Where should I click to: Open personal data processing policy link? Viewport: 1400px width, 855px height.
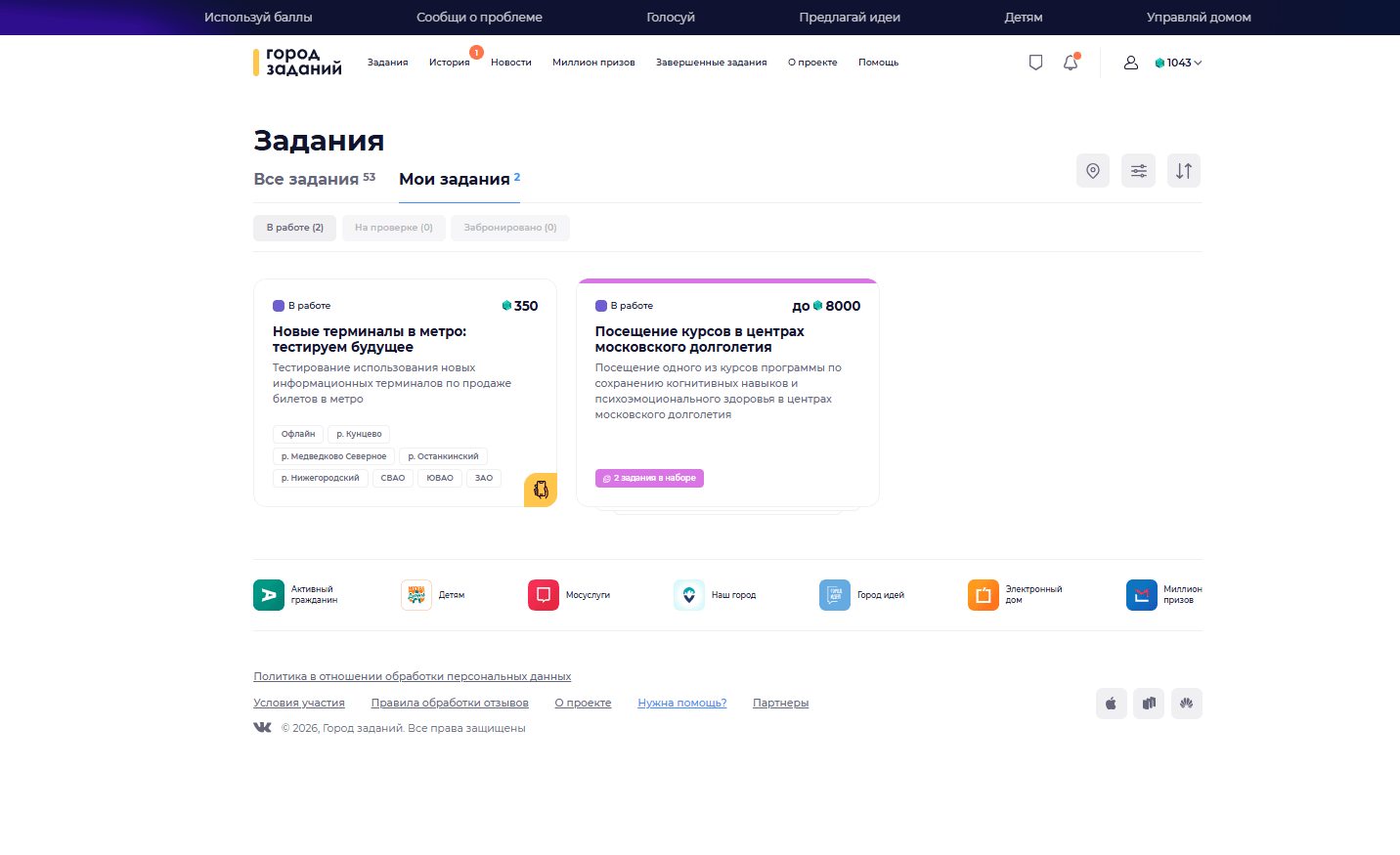pyautogui.click(x=413, y=676)
